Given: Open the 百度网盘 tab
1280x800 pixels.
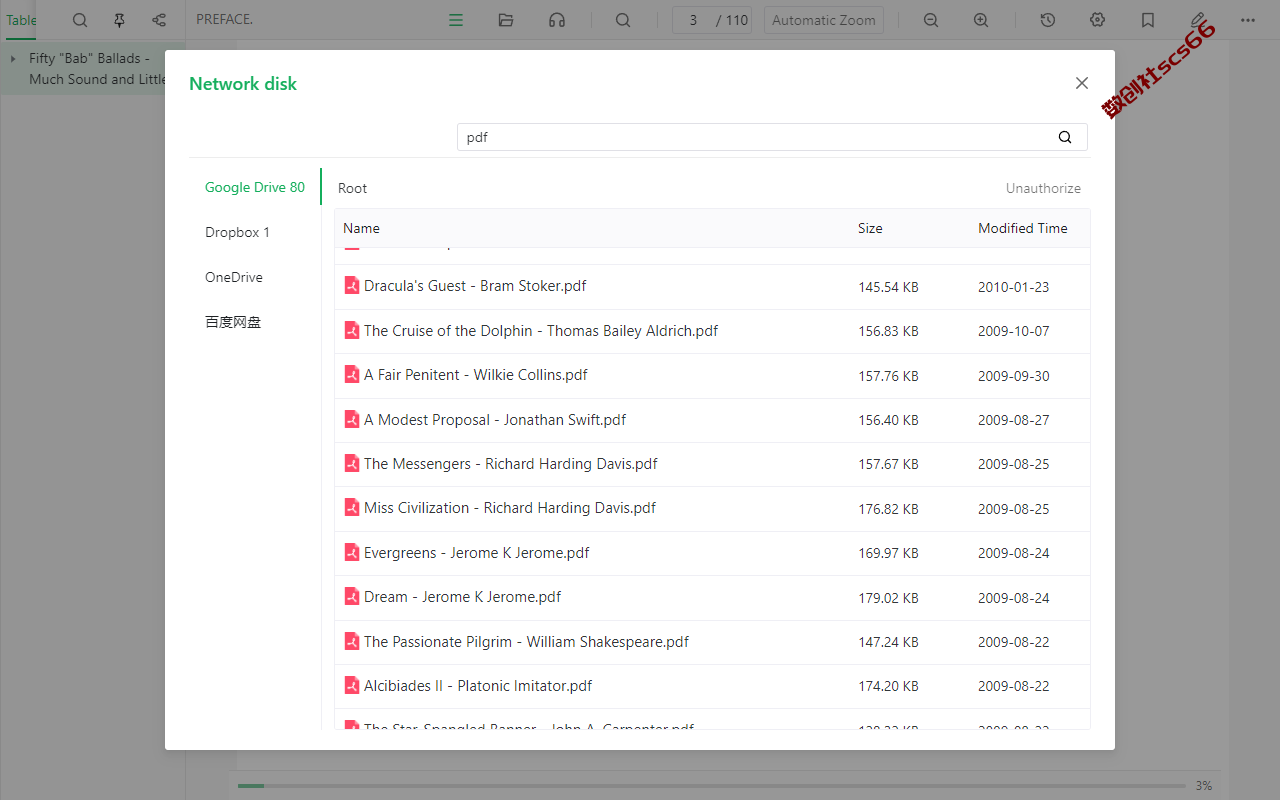Looking at the screenshot, I should click(x=233, y=322).
